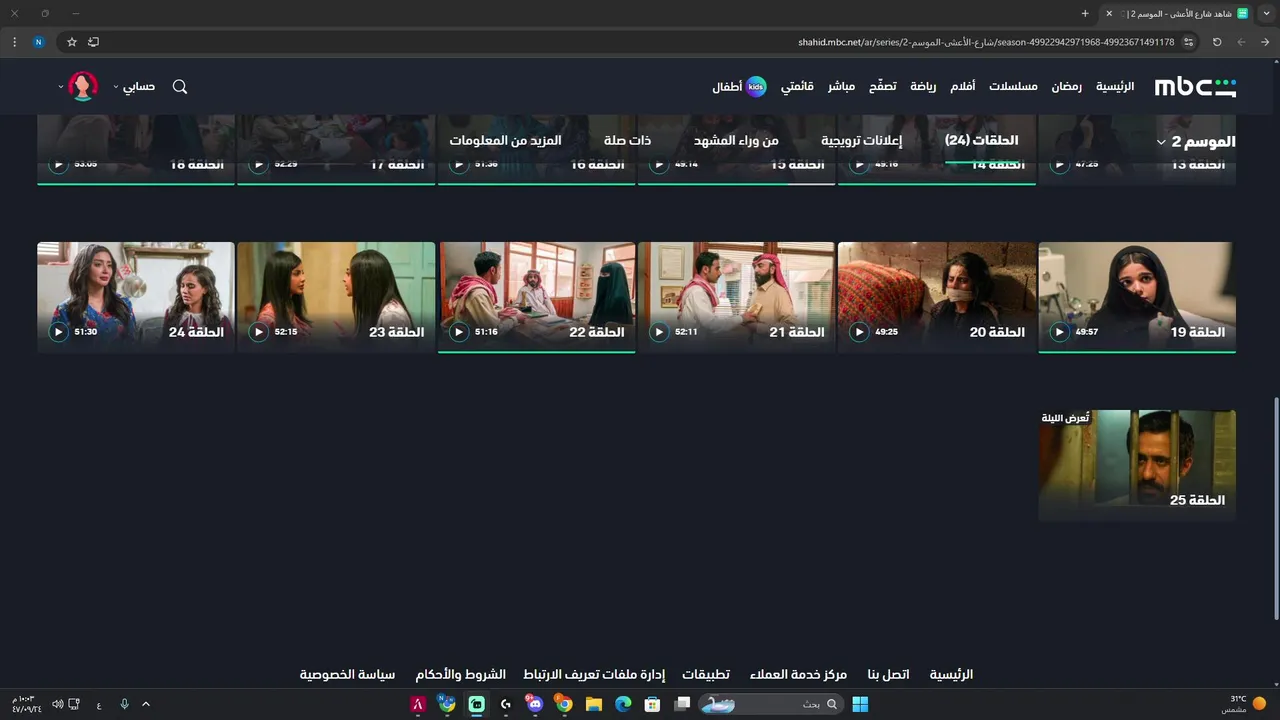Click footer link الرئيسية
This screenshot has height=720, width=1280.
tap(951, 675)
